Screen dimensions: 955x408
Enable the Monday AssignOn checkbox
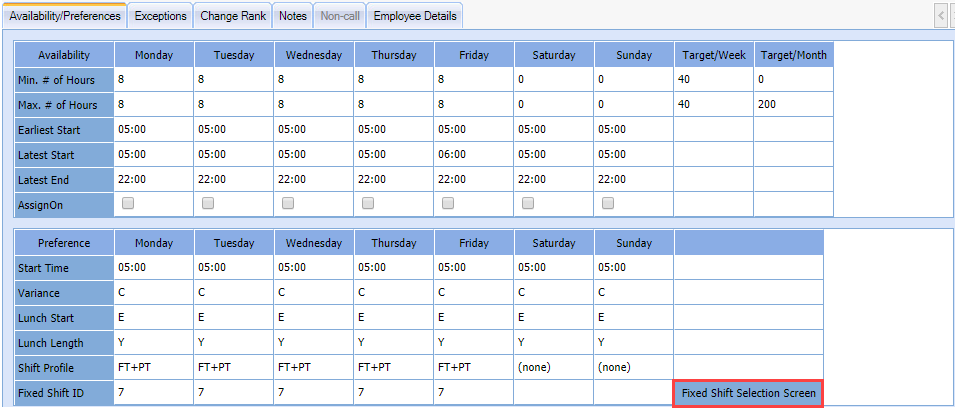click(x=128, y=203)
